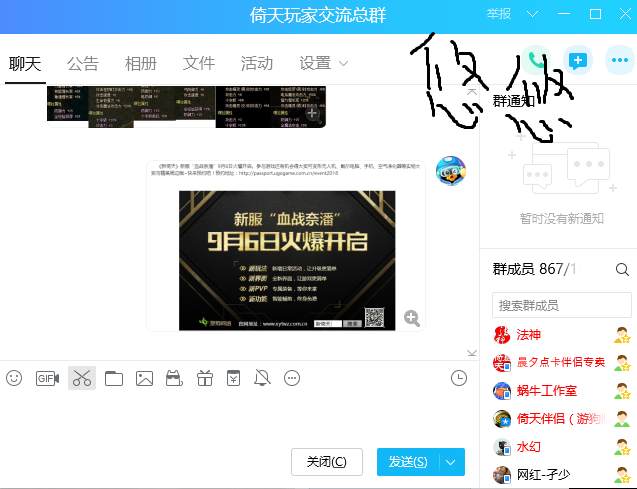Open the emoji face picker

tap(14, 378)
